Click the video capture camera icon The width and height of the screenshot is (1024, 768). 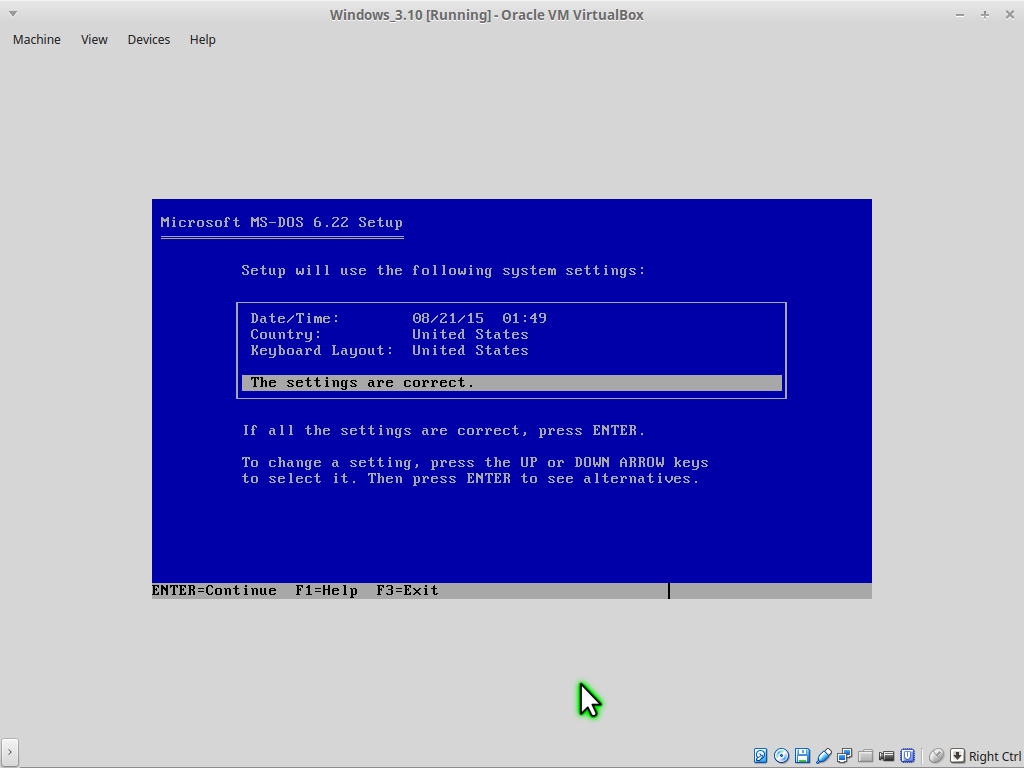point(887,756)
